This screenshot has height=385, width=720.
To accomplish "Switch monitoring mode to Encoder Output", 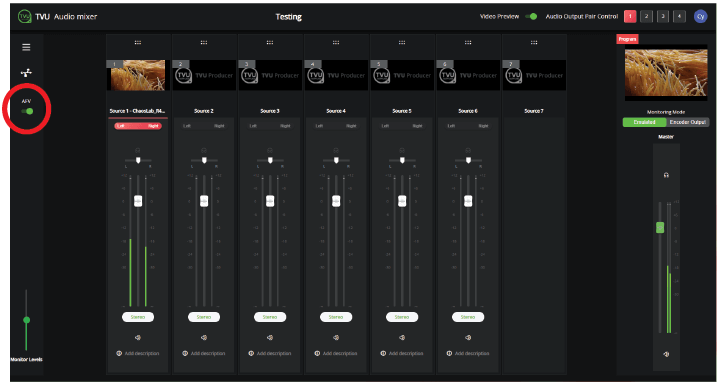I will click(688, 122).
